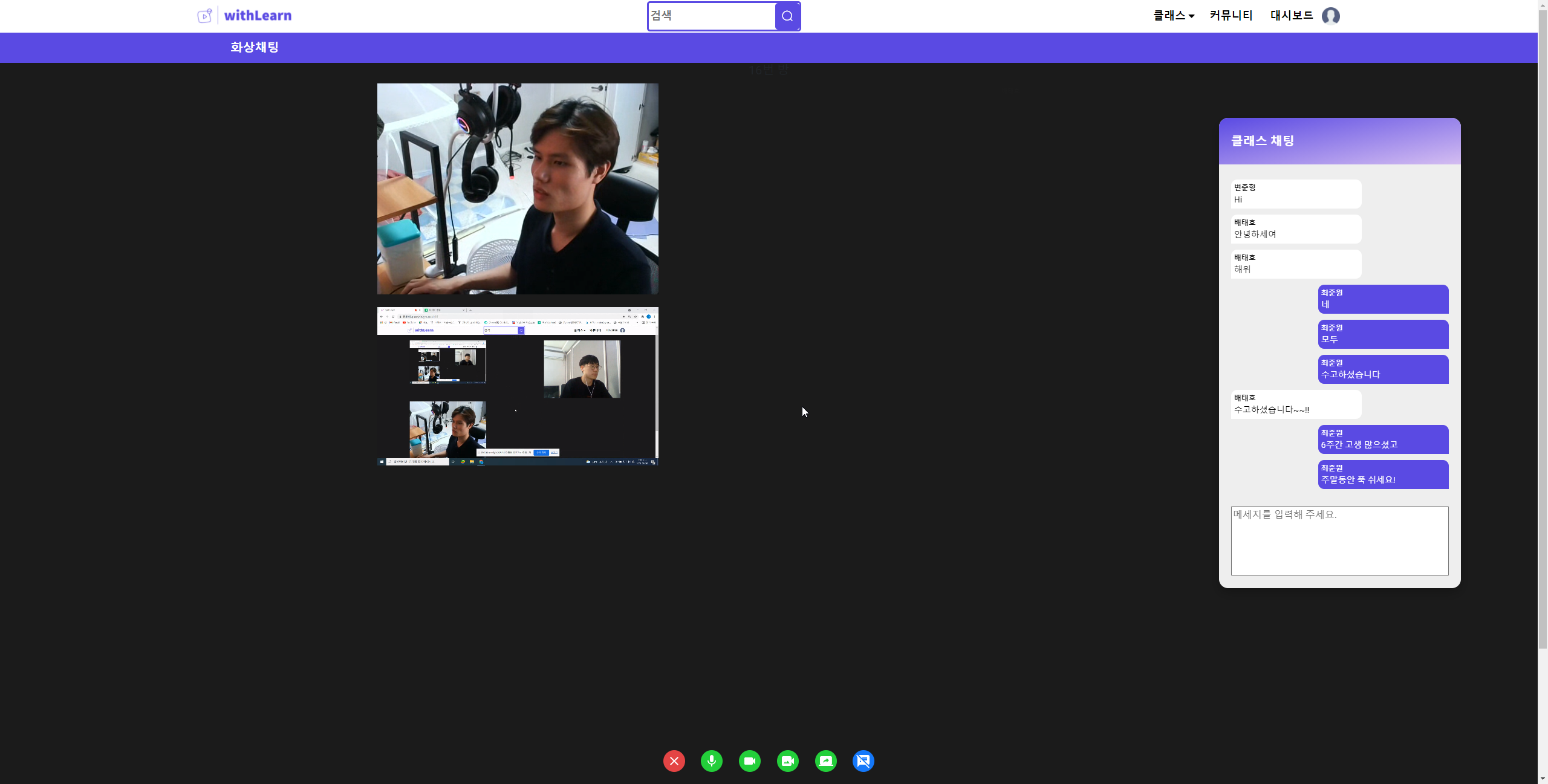
Task: Select the shared screen video thumbnail
Action: click(518, 386)
